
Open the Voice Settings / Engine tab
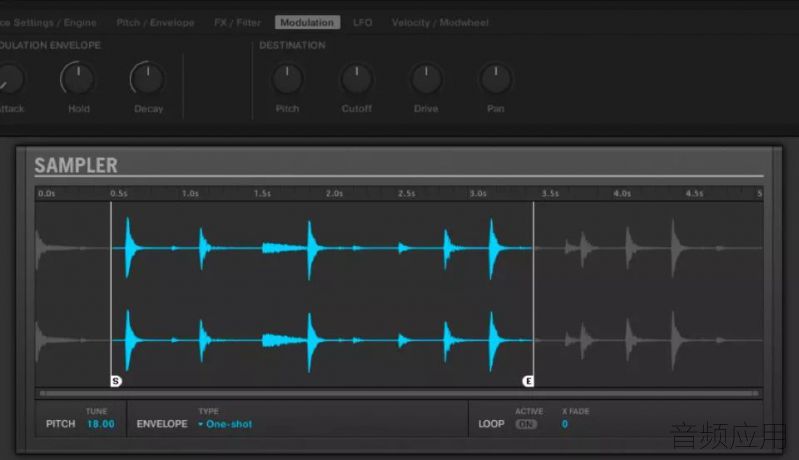coord(48,22)
